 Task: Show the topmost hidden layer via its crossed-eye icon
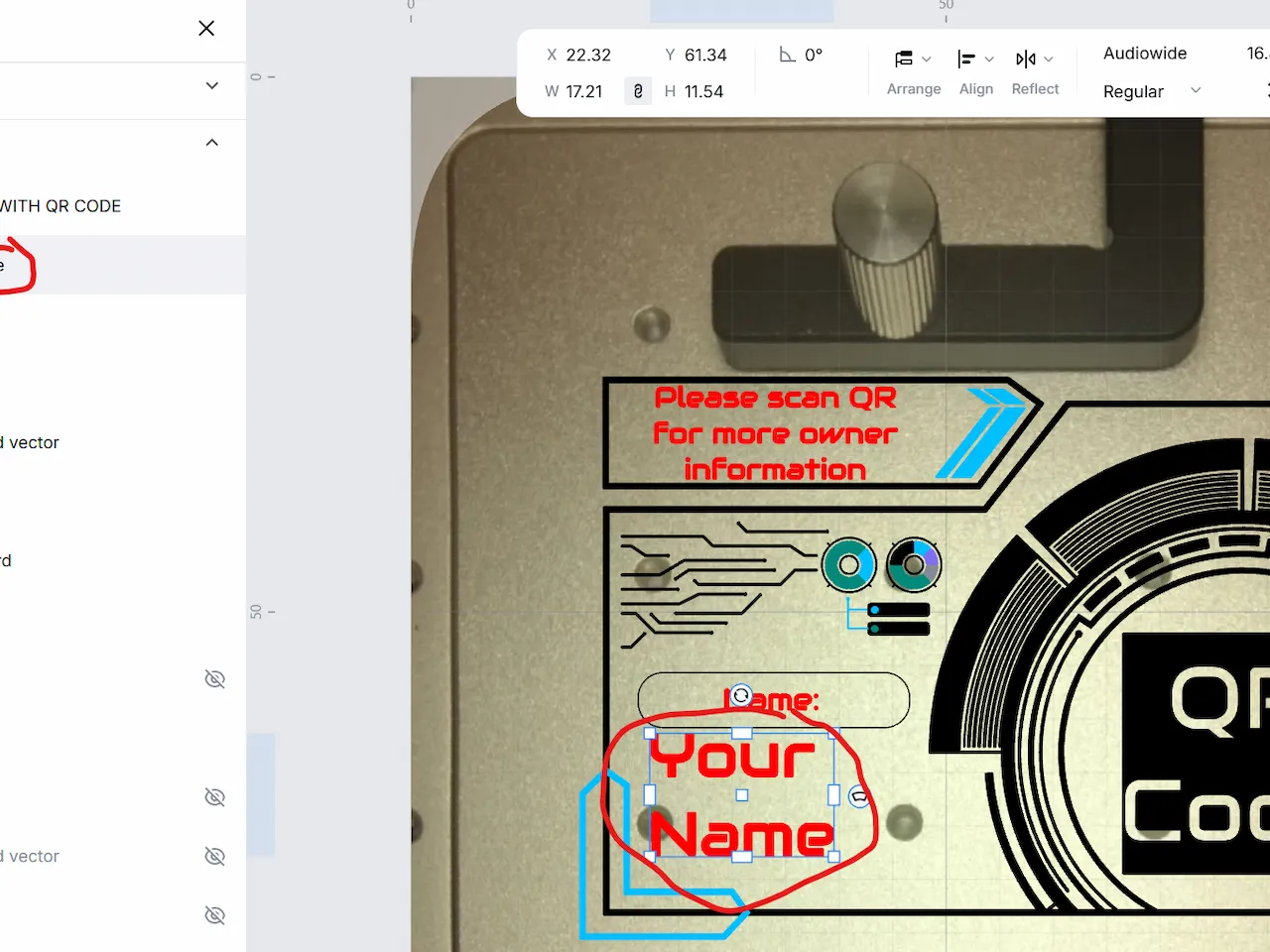[214, 679]
